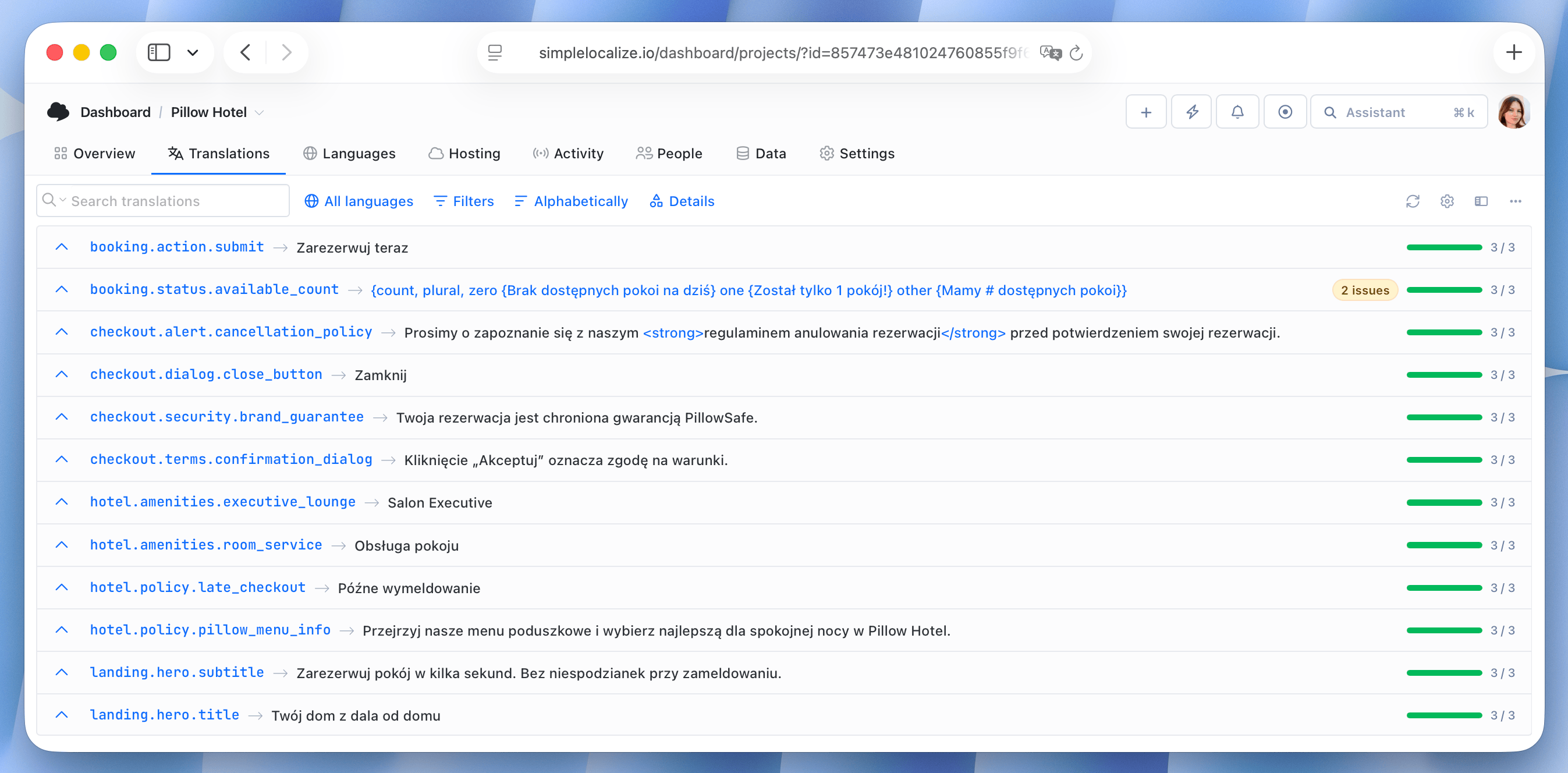Open the Overview tab
This screenshot has width=1568, height=773.
95,154
